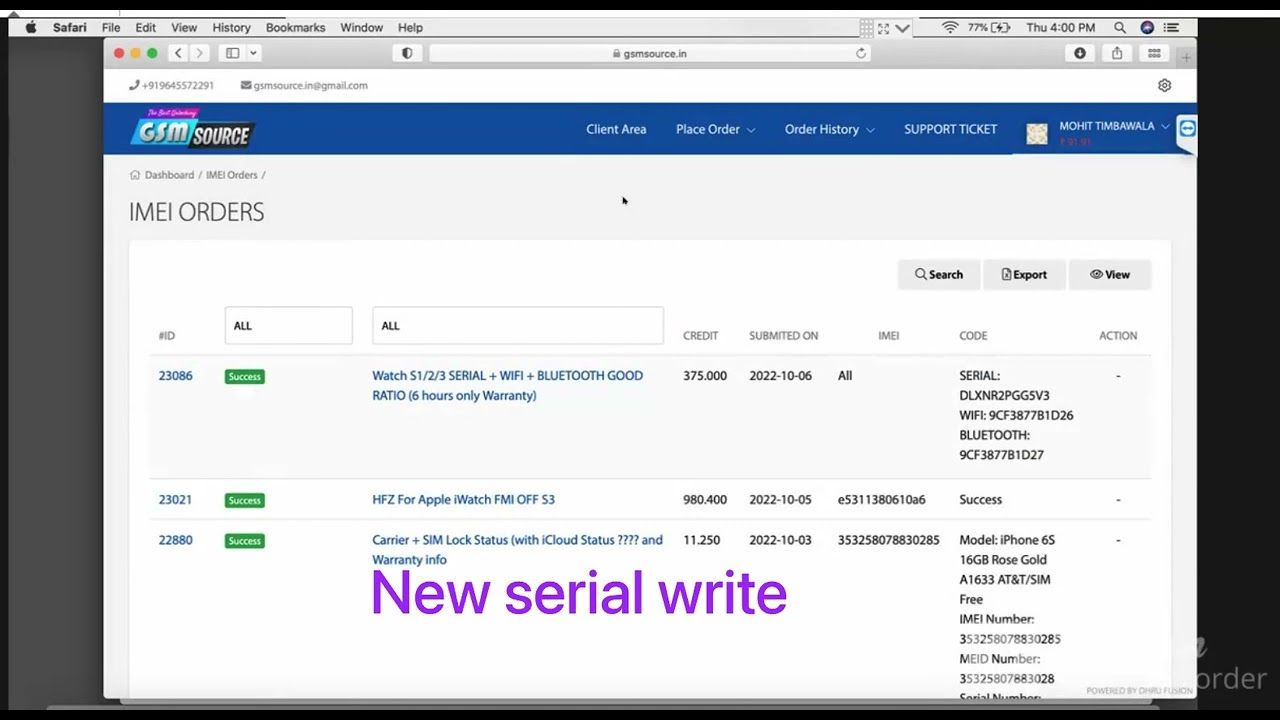Click privacy shield icon in toolbar

[x=407, y=53]
